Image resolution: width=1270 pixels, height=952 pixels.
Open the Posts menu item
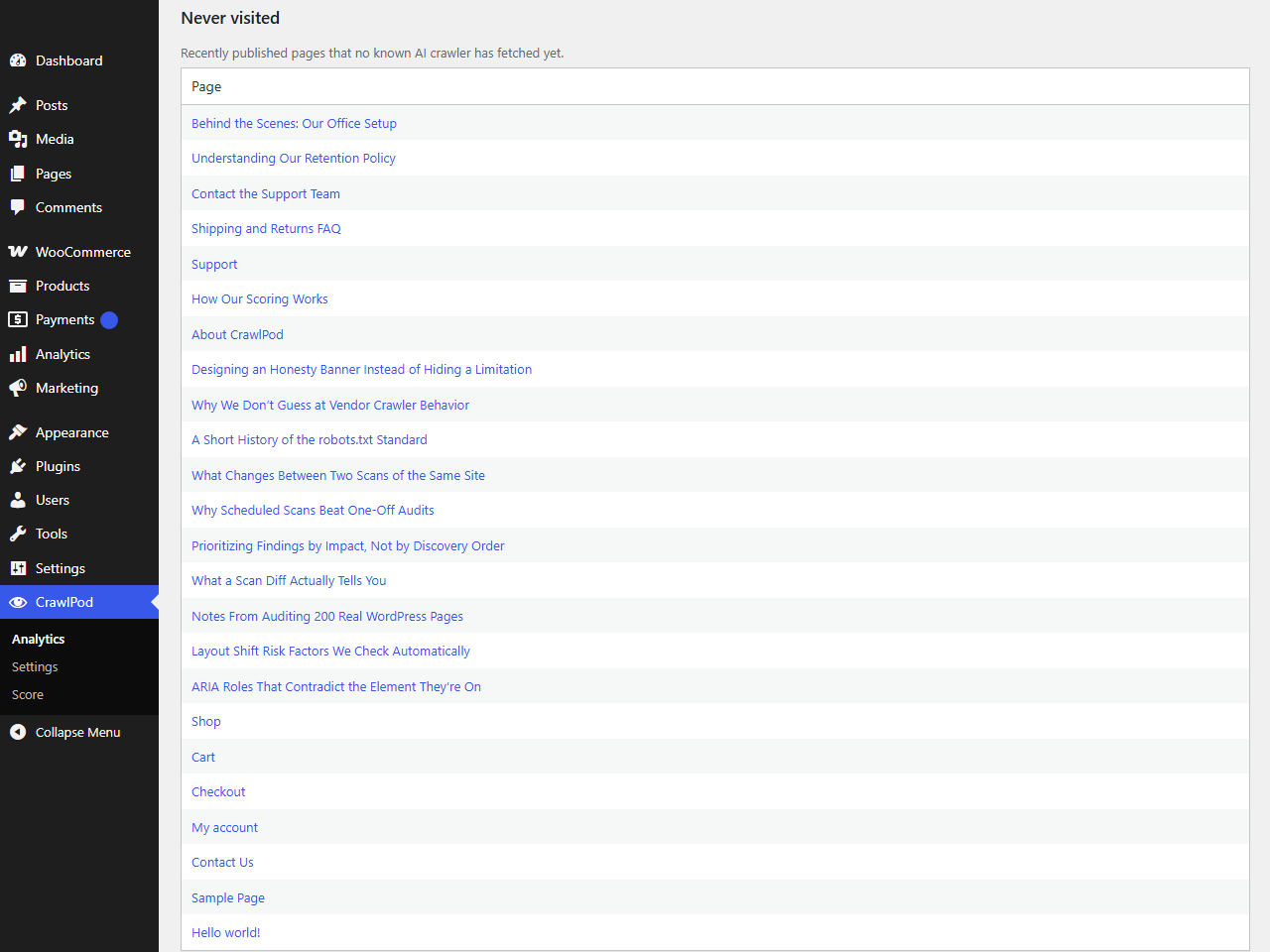tap(79, 105)
